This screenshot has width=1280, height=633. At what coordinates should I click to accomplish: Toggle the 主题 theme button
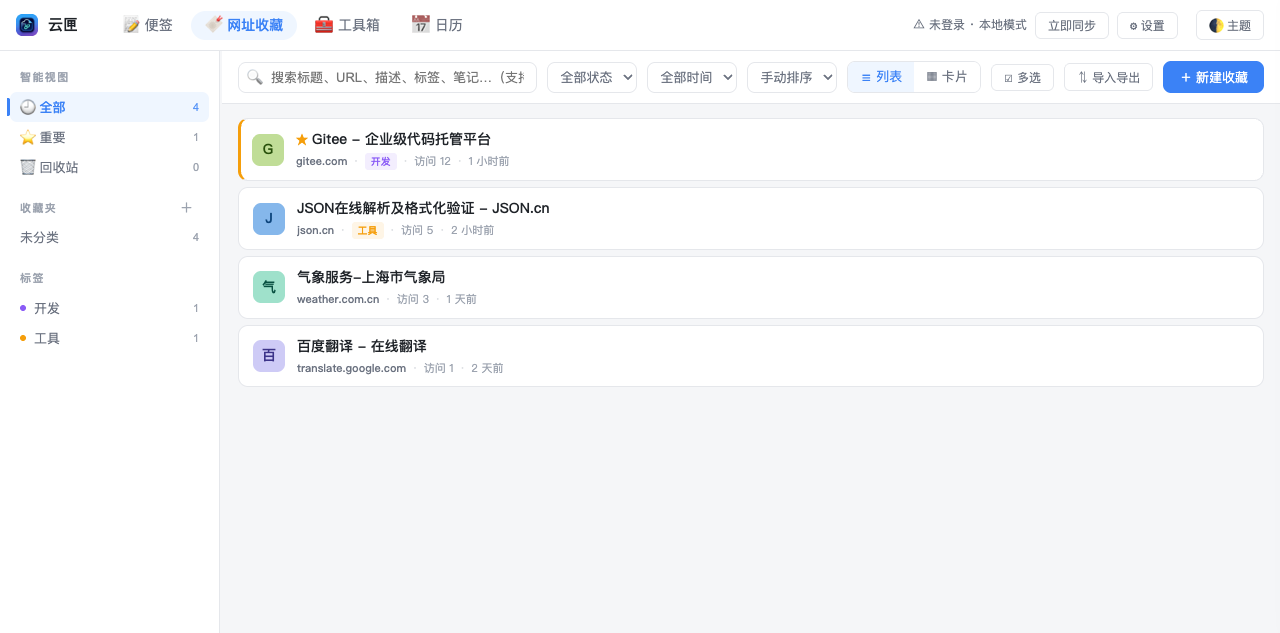tap(1230, 25)
